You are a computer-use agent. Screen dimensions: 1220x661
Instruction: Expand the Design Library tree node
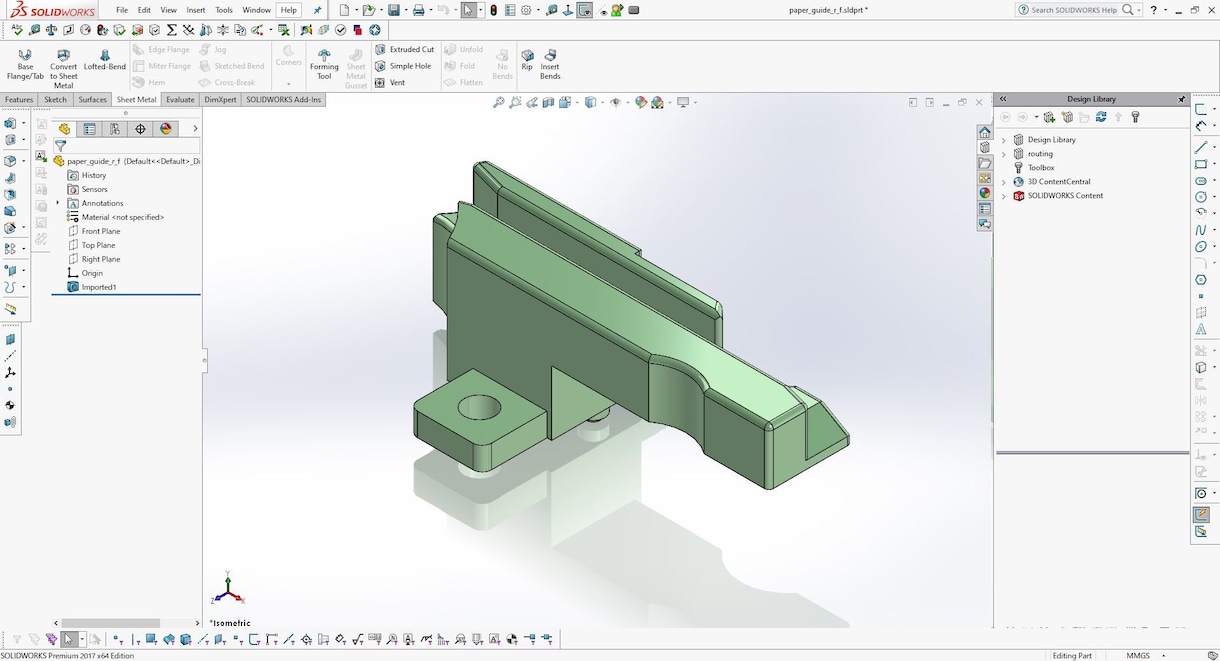(1003, 140)
